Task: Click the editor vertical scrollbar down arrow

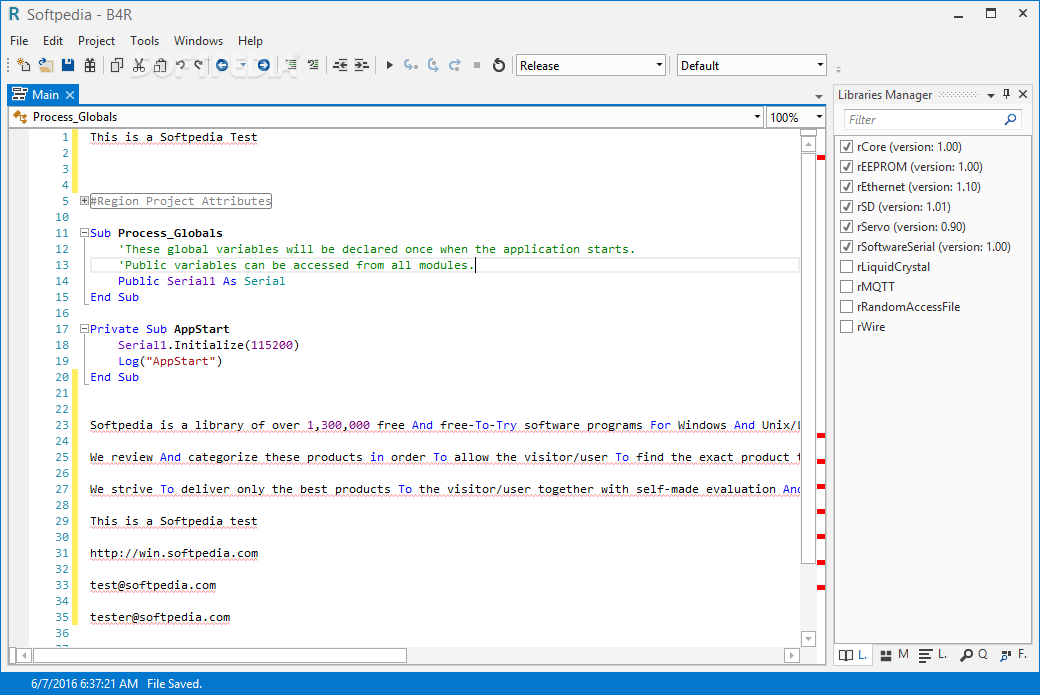Action: coord(808,639)
